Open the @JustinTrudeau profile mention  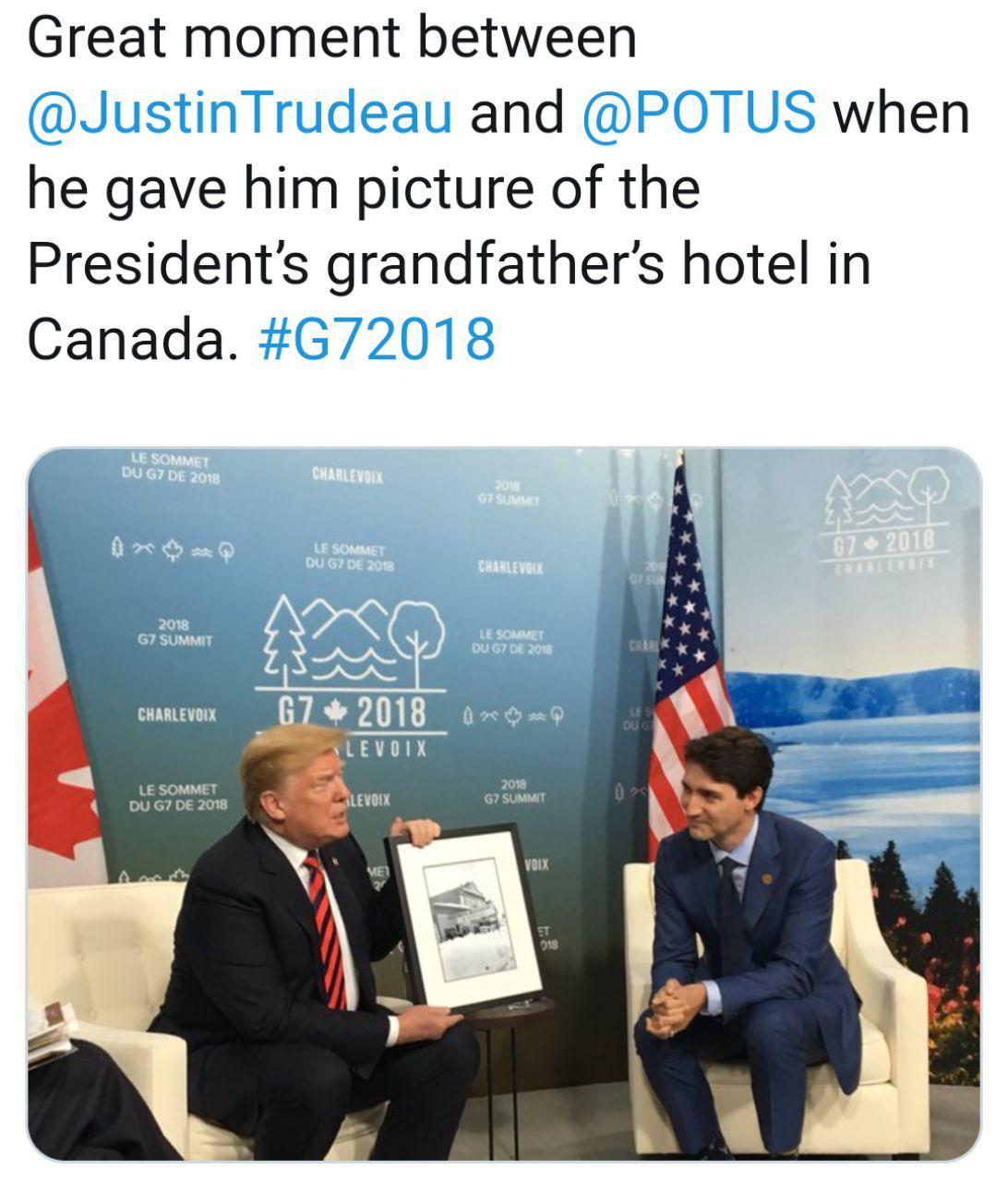(240, 113)
